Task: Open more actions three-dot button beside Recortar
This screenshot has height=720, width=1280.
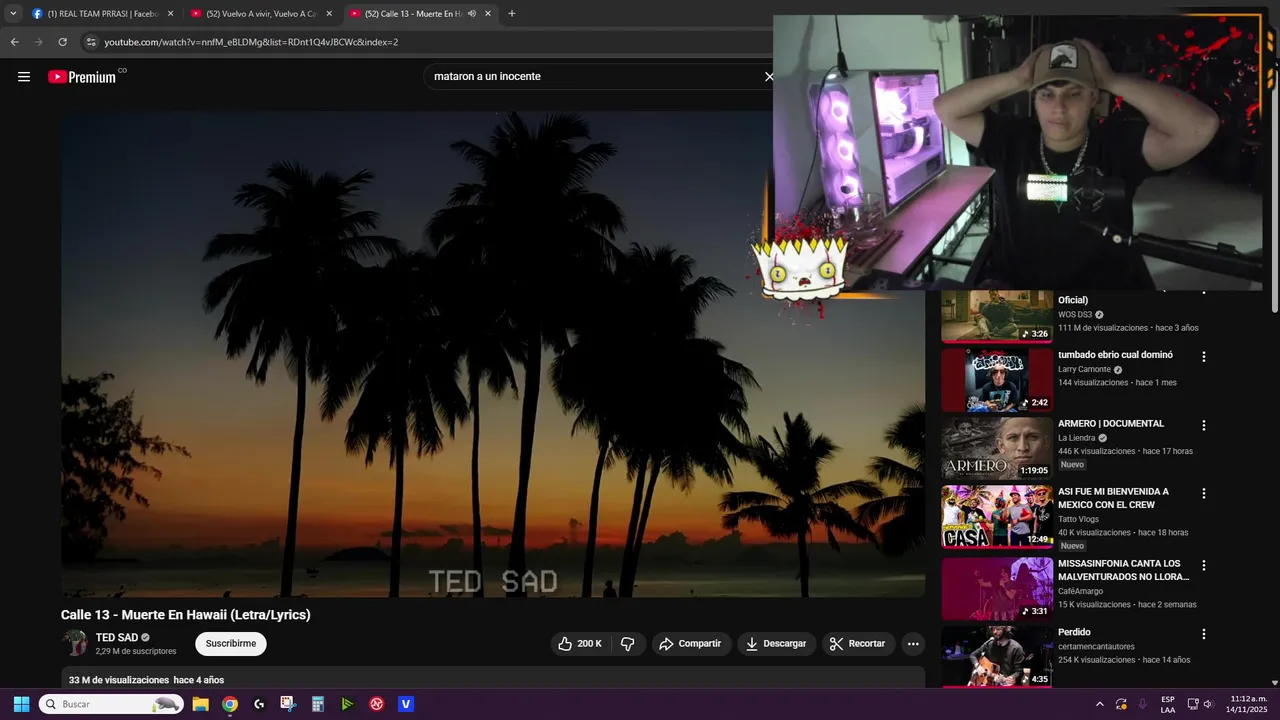Action: pyautogui.click(x=913, y=644)
